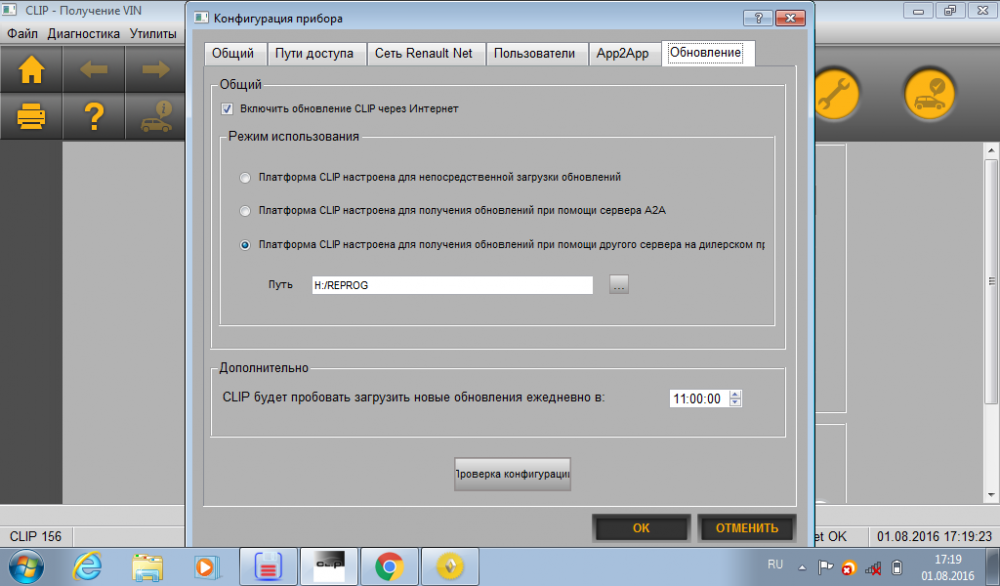The height and width of the screenshot is (586, 1000).
Task: Click the H:/REPROG path input field
Action: 452,285
